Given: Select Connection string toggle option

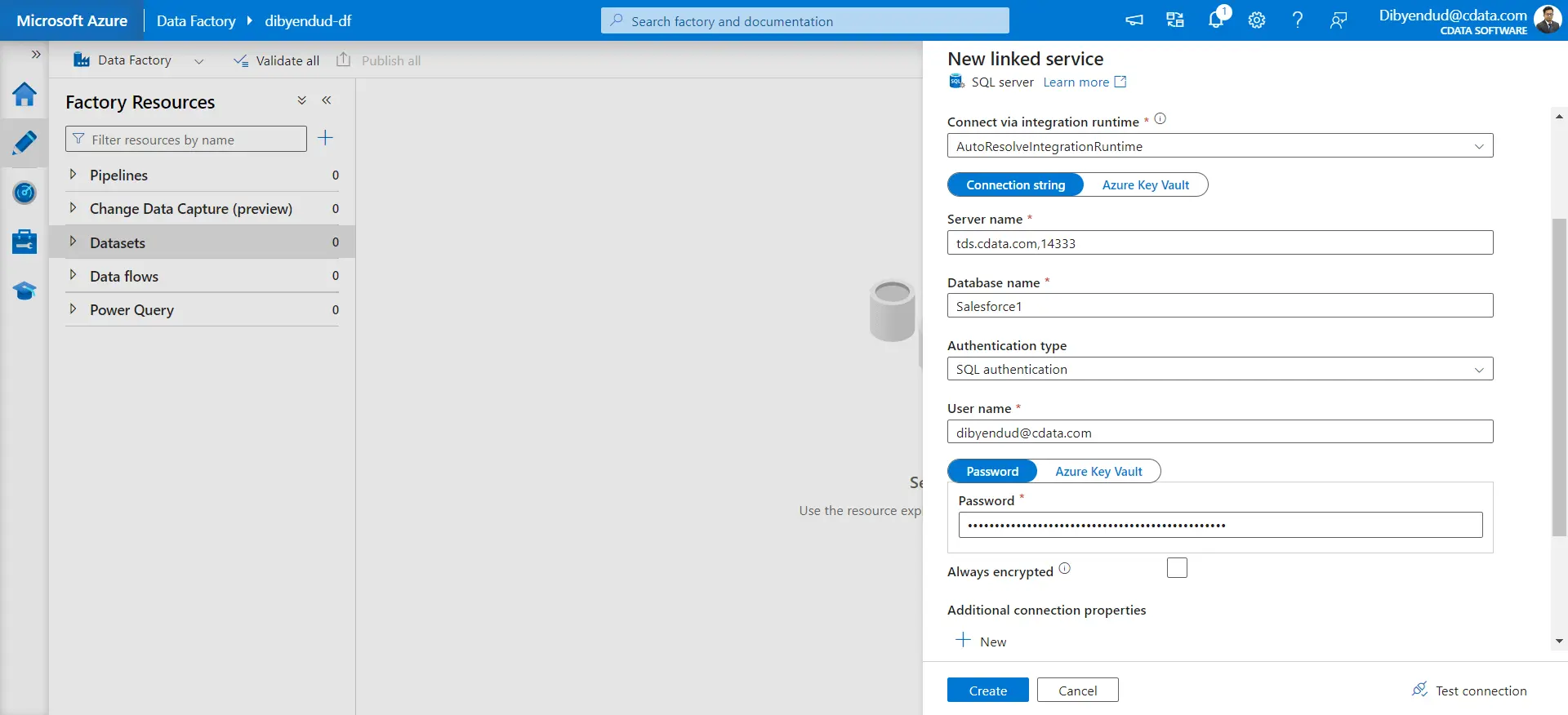Looking at the screenshot, I should pyautogui.click(x=1016, y=185).
